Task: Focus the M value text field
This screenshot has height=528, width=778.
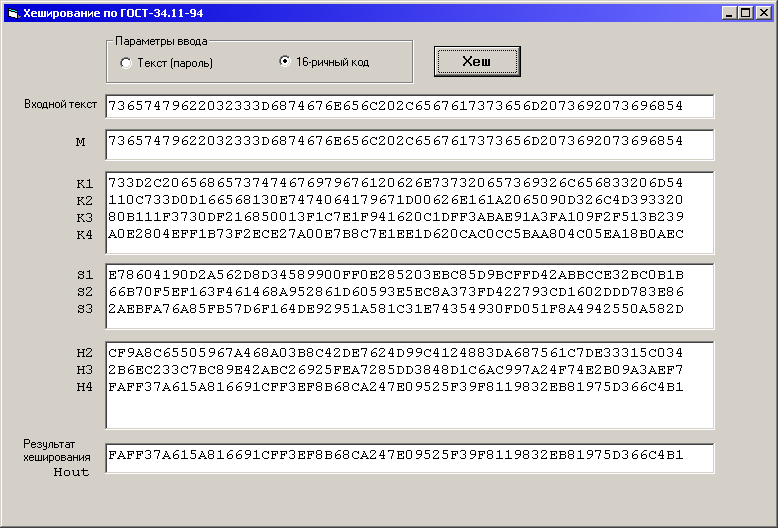Action: point(409,142)
